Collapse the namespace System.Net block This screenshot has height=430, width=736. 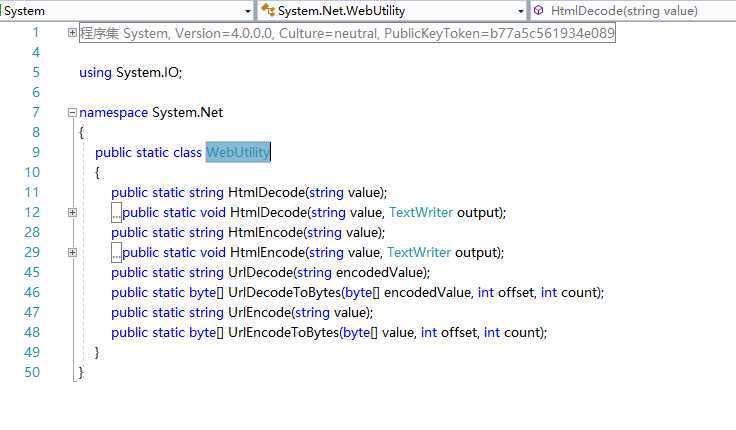[72, 112]
